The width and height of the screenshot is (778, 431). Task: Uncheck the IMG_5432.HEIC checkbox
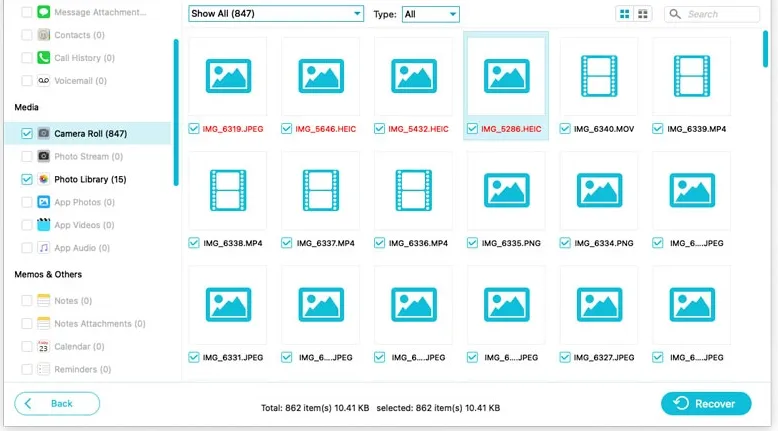380,129
